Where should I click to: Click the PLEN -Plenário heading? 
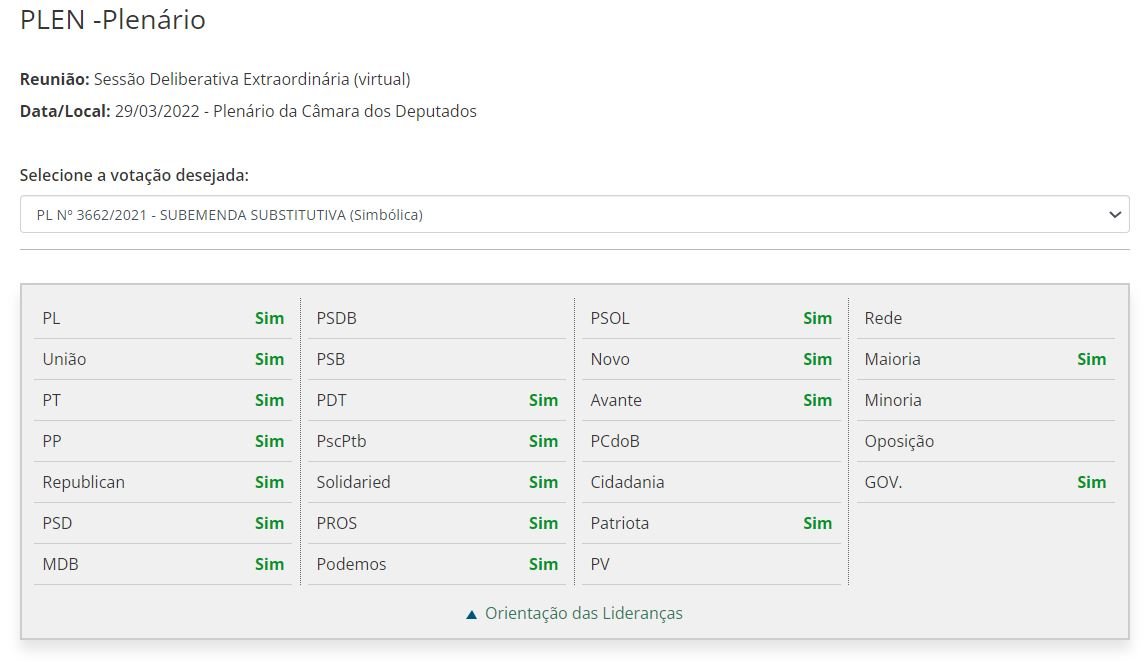[x=113, y=20]
